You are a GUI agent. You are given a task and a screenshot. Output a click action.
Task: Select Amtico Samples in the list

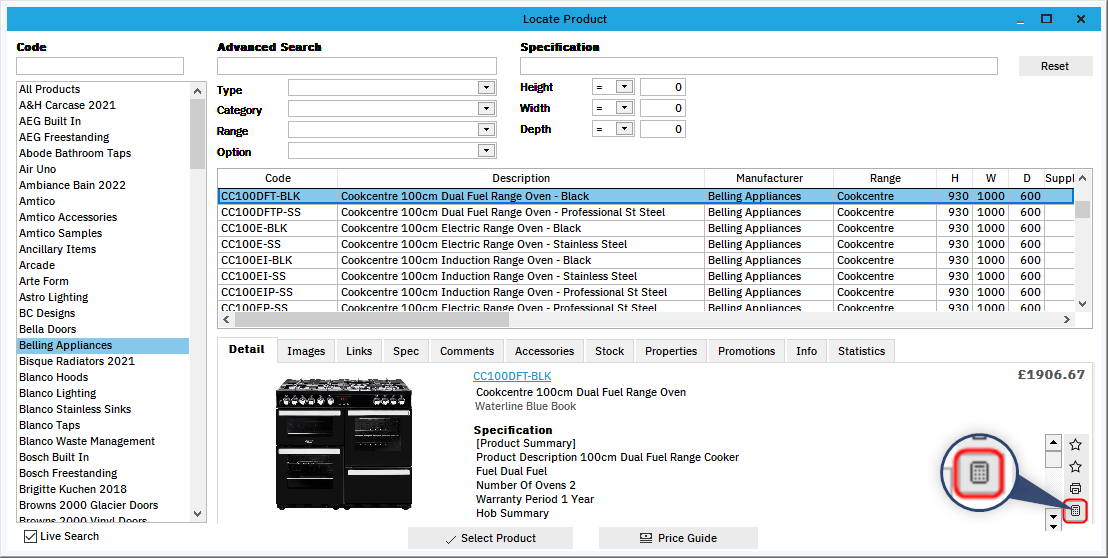(x=103, y=233)
